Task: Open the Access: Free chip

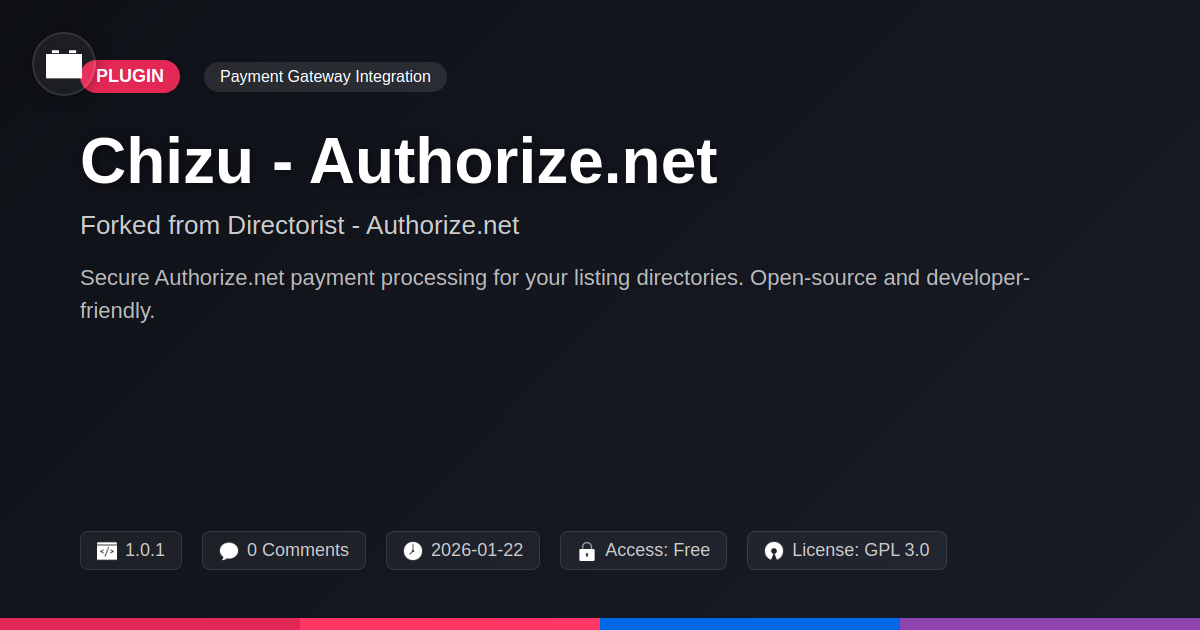Action: (643, 551)
